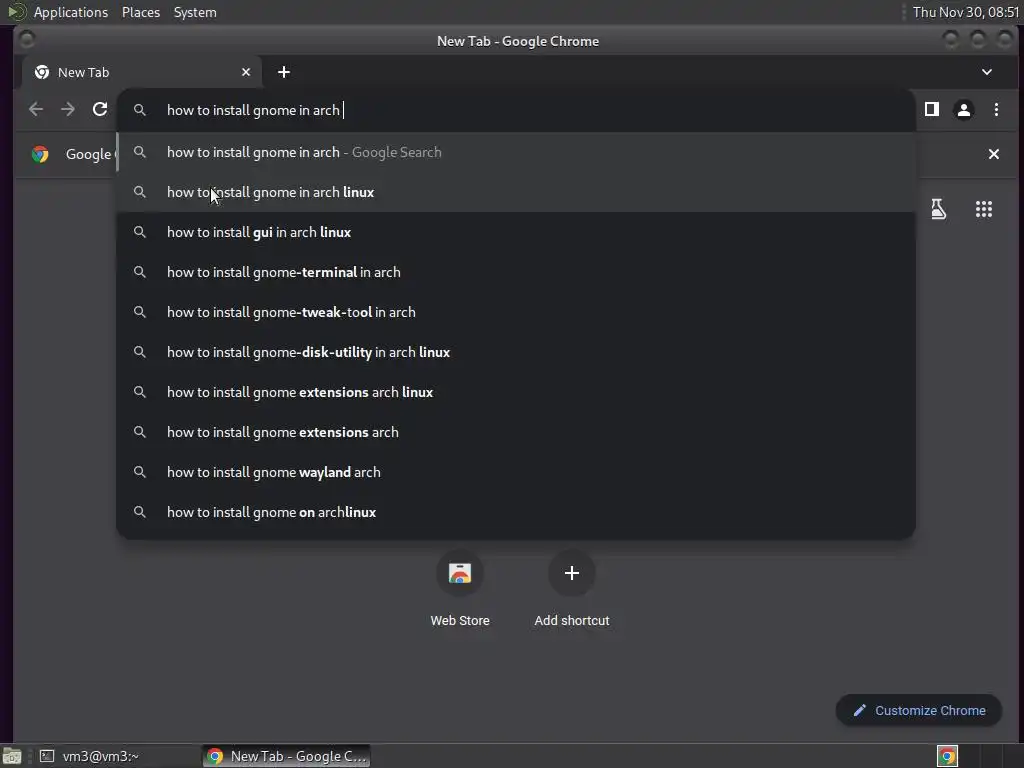Open the Web Store shortcut
This screenshot has width=1024, height=768.
click(460, 589)
